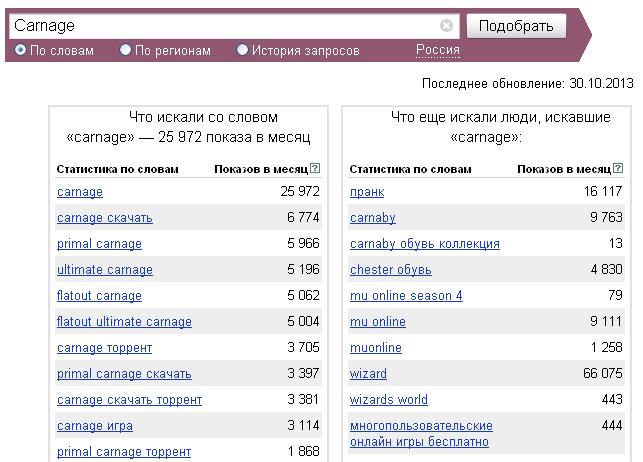Choose the 'История запросов' radio option
This screenshot has height=462, width=643.
coord(242,49)
